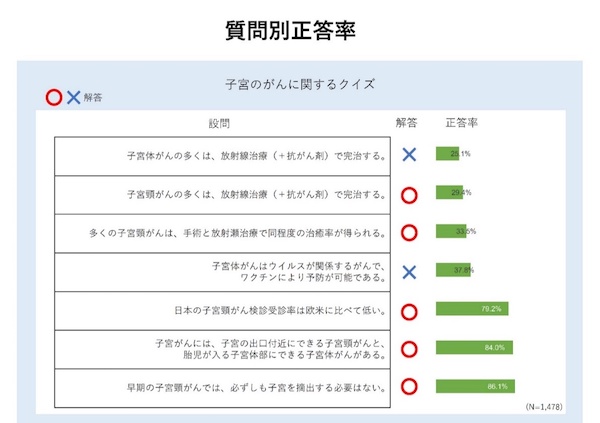Image resolution: width=600 pixels, height=423 pixels.
Task: Click the green 86.1% accuracy bar
Action: click(474, 387)
